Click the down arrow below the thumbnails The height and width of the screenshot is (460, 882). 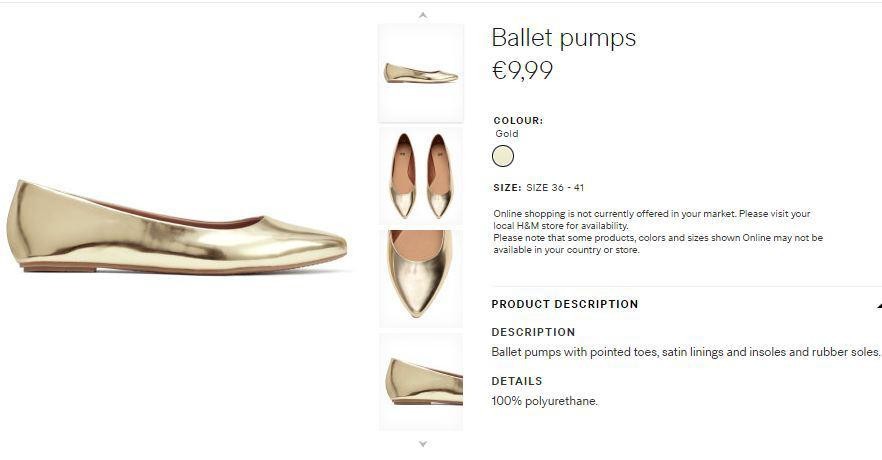[x=423, y=444]
